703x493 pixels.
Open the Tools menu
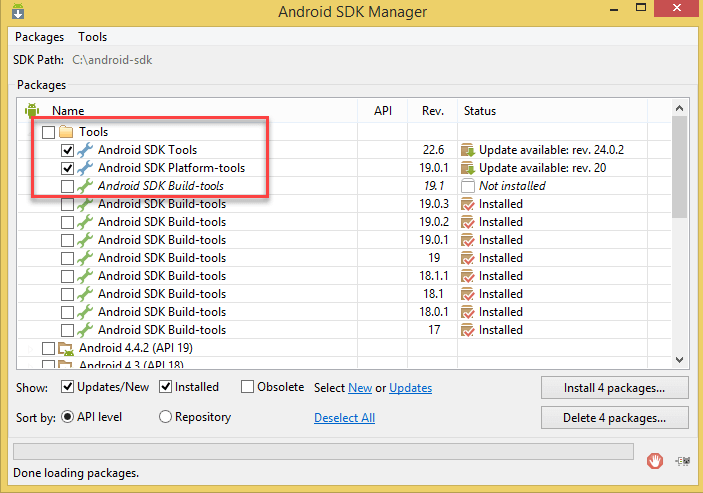coord(92,37)
